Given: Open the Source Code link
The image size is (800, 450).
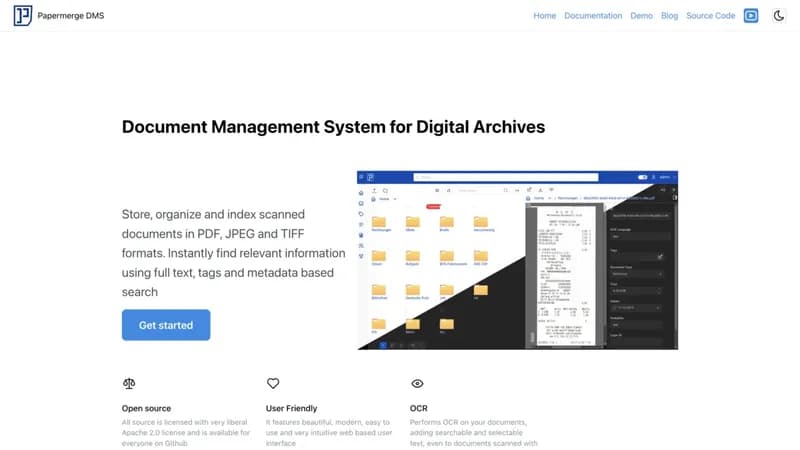Looking at the screenshot, I should 710,16.
